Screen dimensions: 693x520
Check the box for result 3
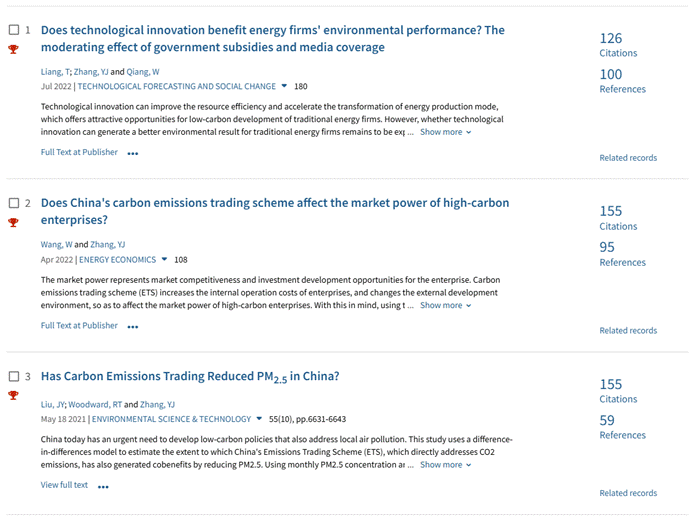coord(14,376)
